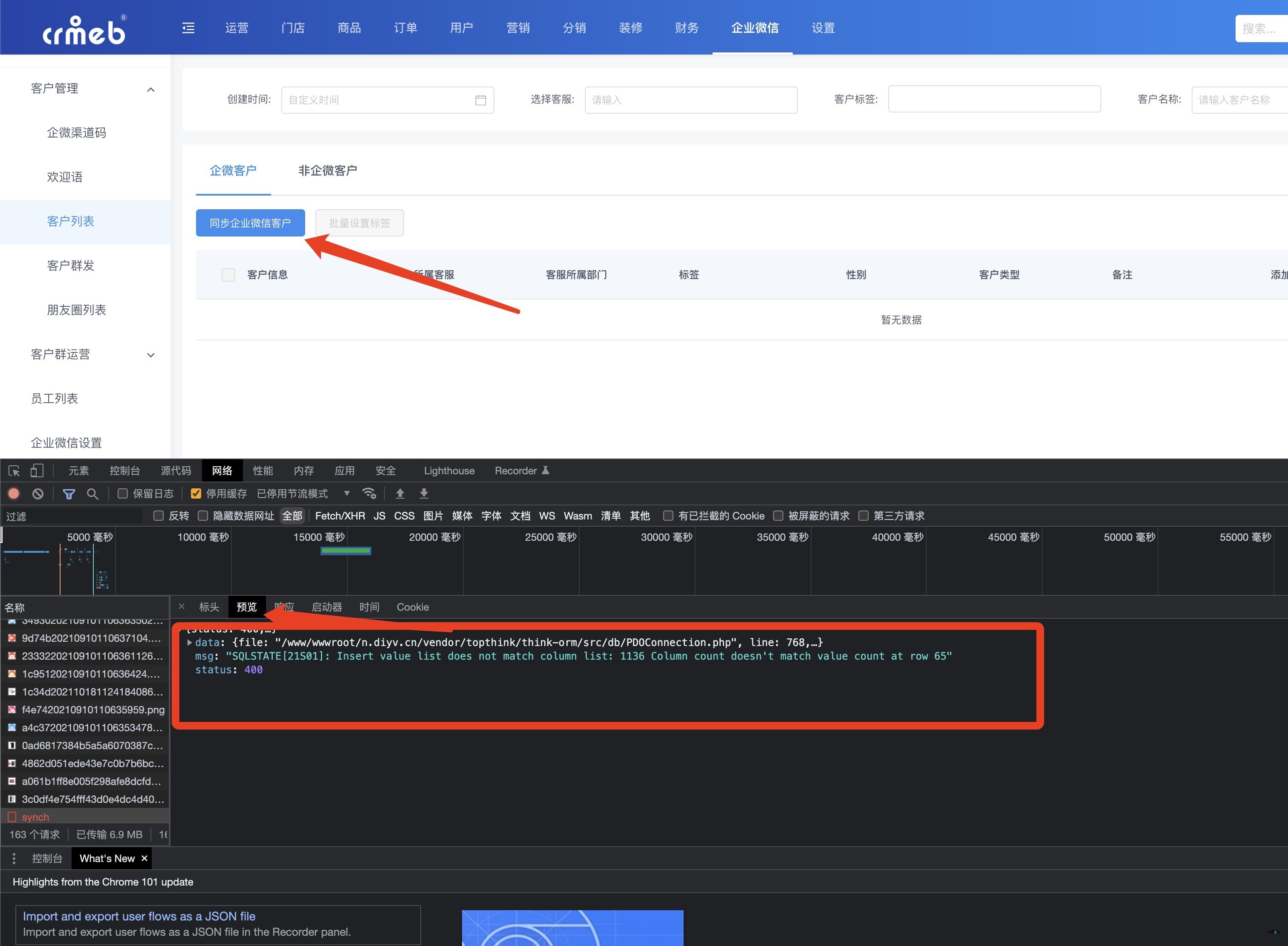Screen dimensions: 1288x946
Task: Filter requests by JS type
Action: 379,516
